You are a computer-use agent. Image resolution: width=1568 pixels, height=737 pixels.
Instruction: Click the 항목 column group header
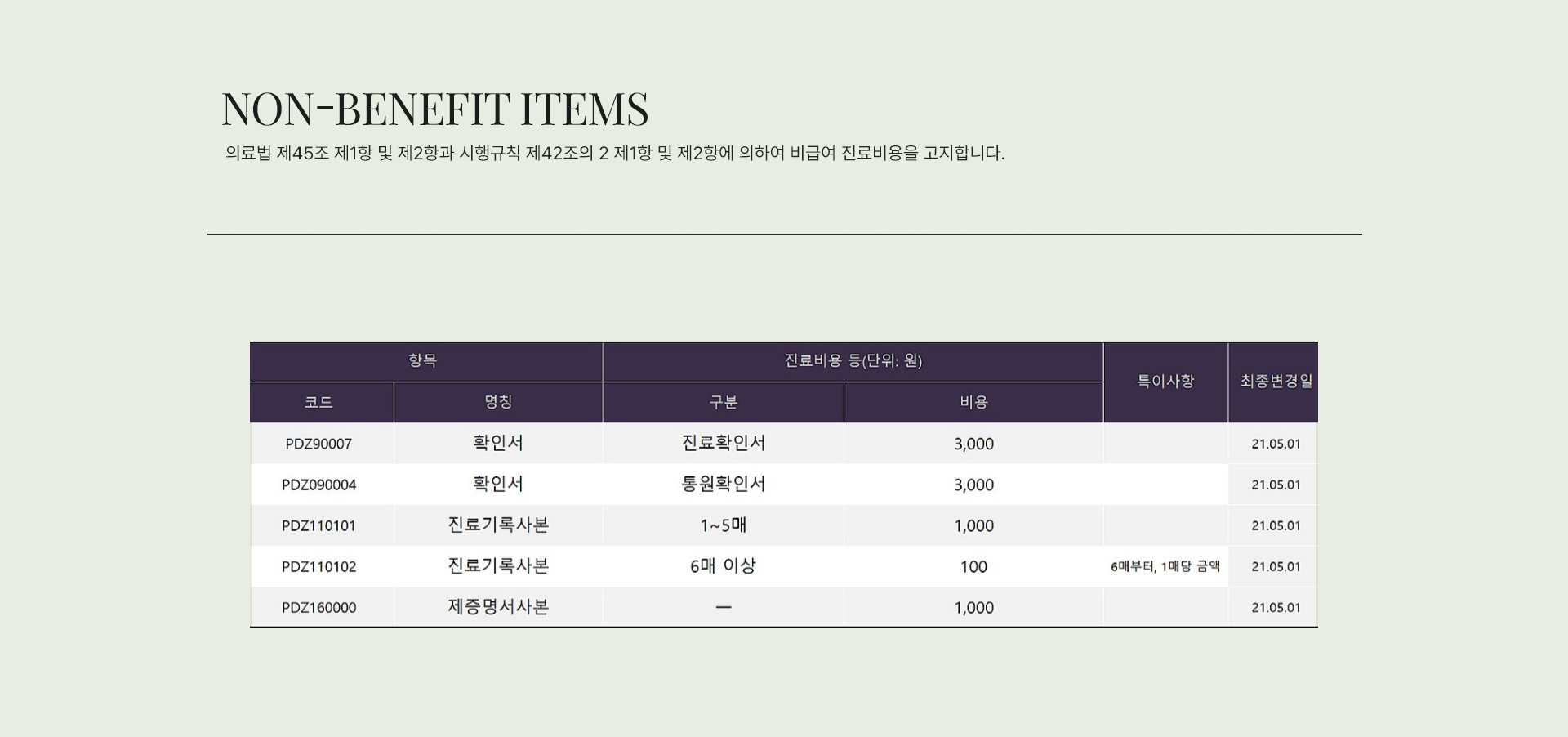coord(423,361)
